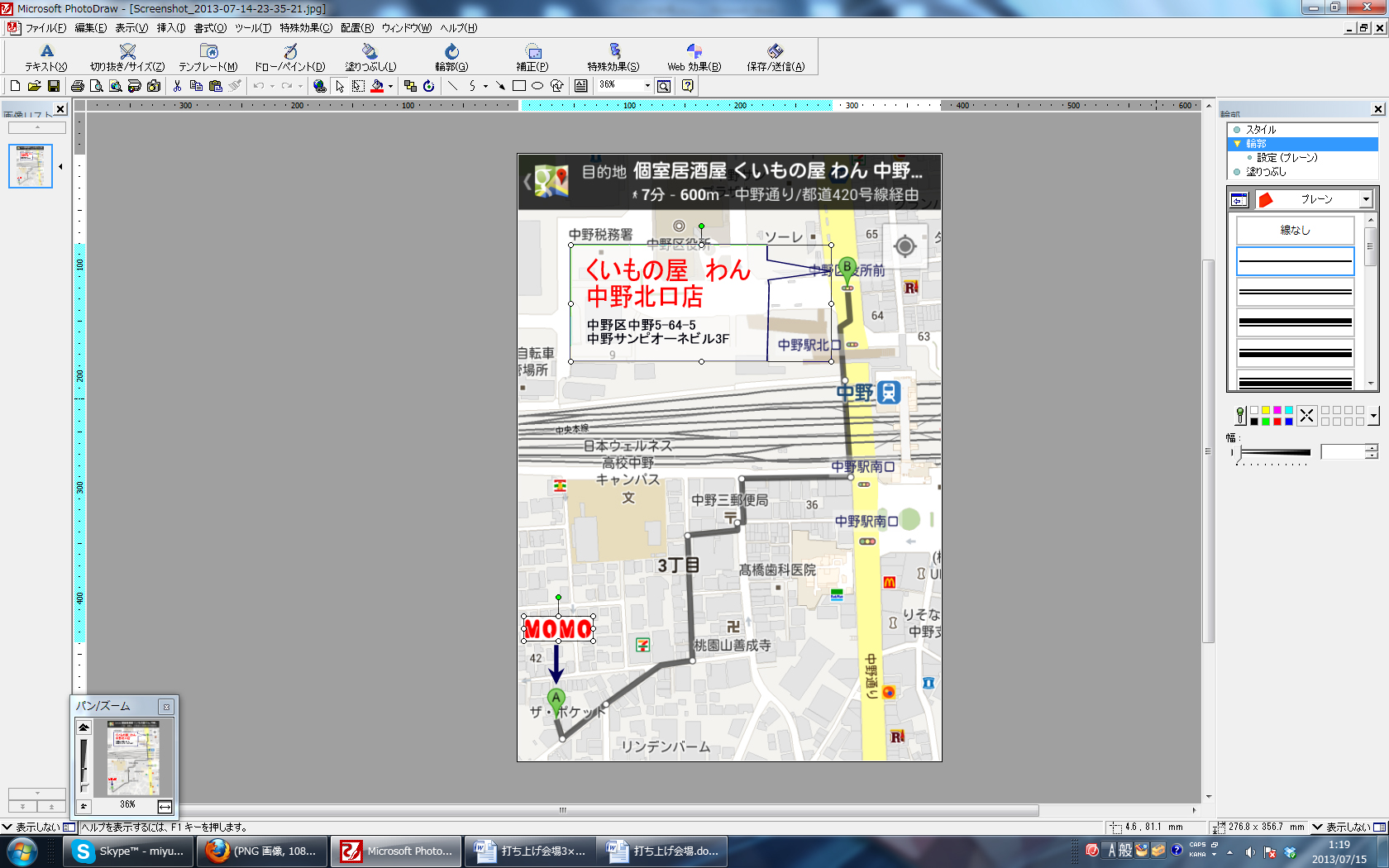Open print preview
This screenshot has height=868, width=1389.
pyautogui.click(x=97, y=86)
